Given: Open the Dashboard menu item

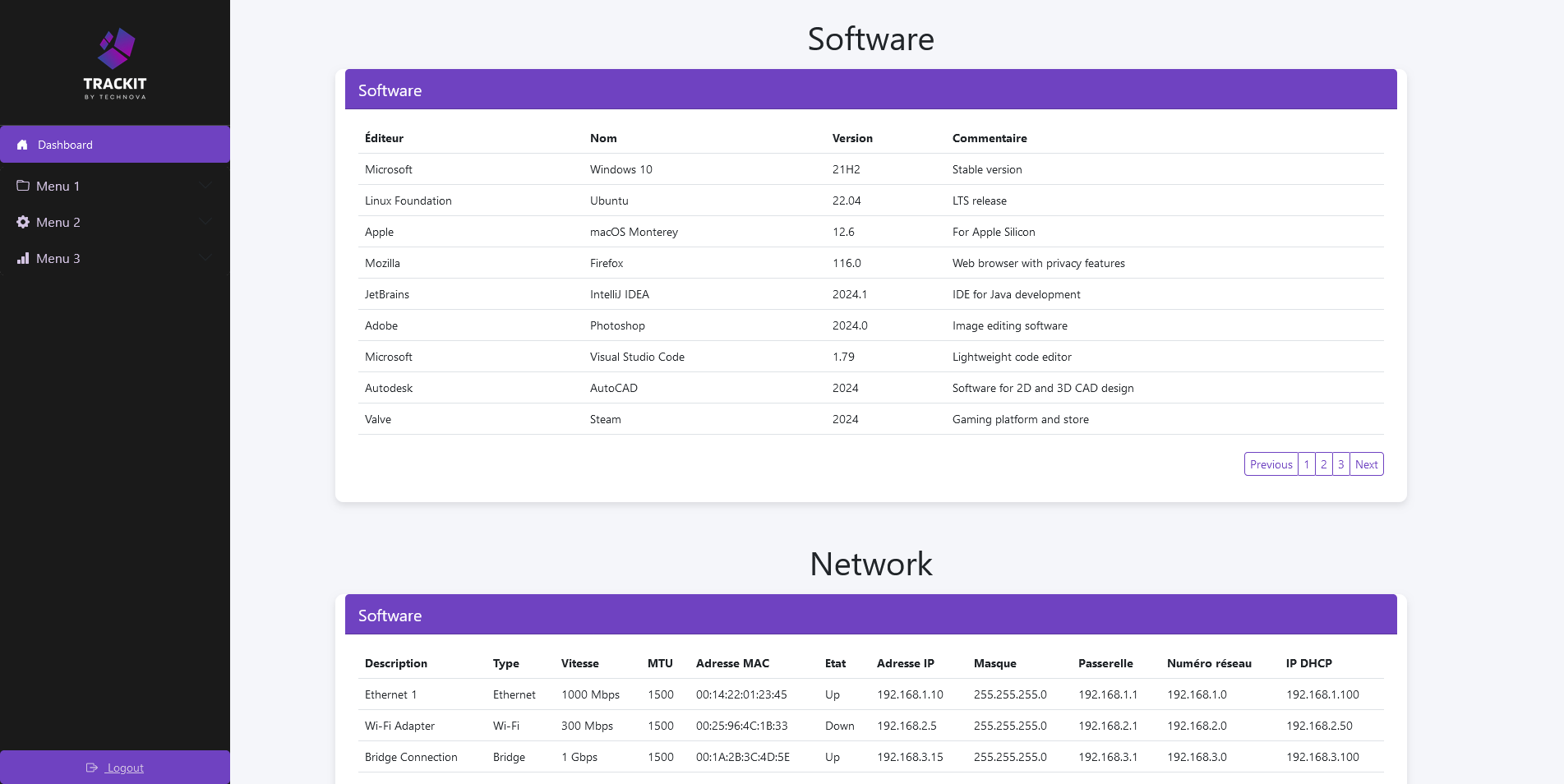Looking at the screenshot, I should (115, 145).
